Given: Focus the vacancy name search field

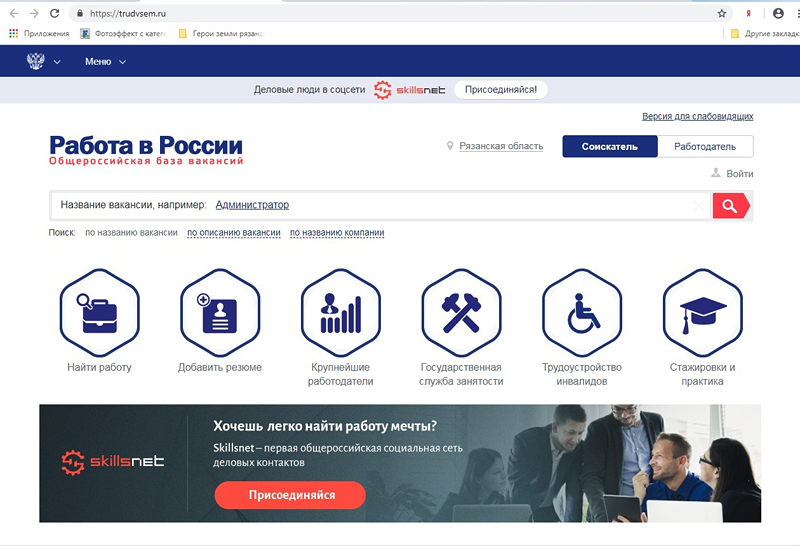Looking at the screenshot, I should tap(380, 205).
